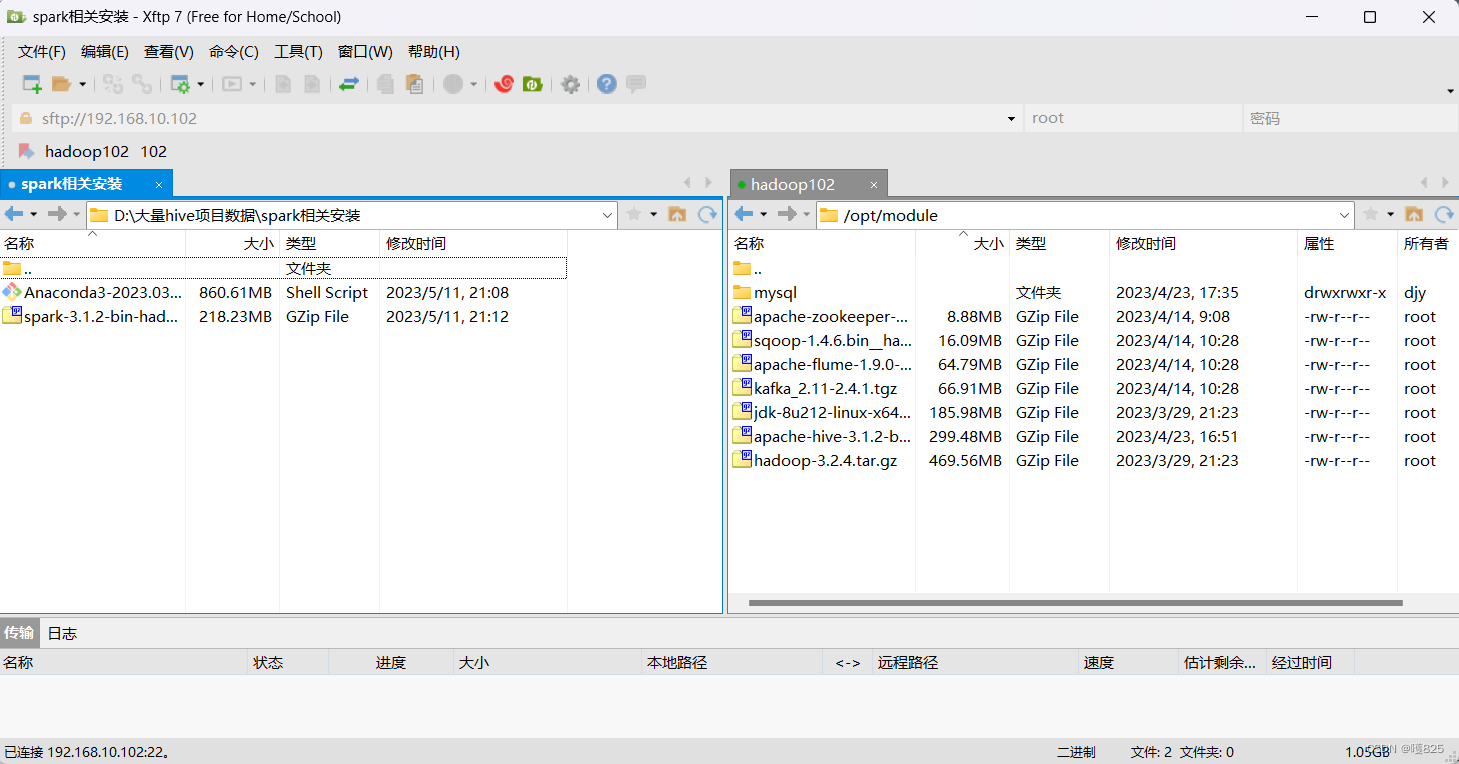Click the Open Session folder icon

coord(62,84)
